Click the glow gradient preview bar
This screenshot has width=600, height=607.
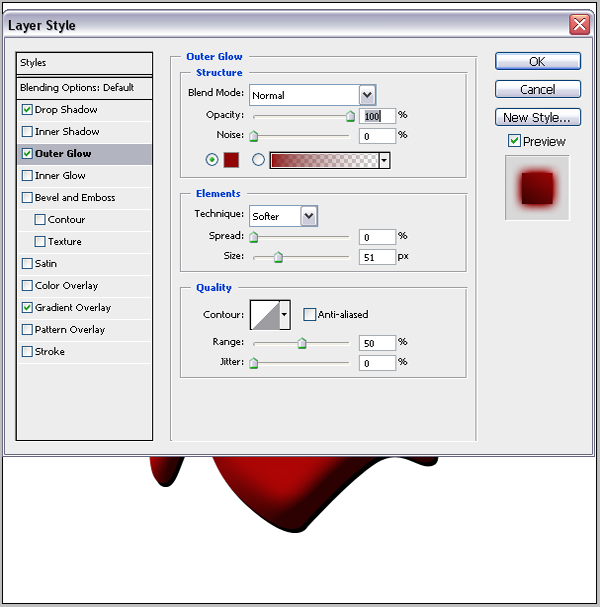point(324,160)
